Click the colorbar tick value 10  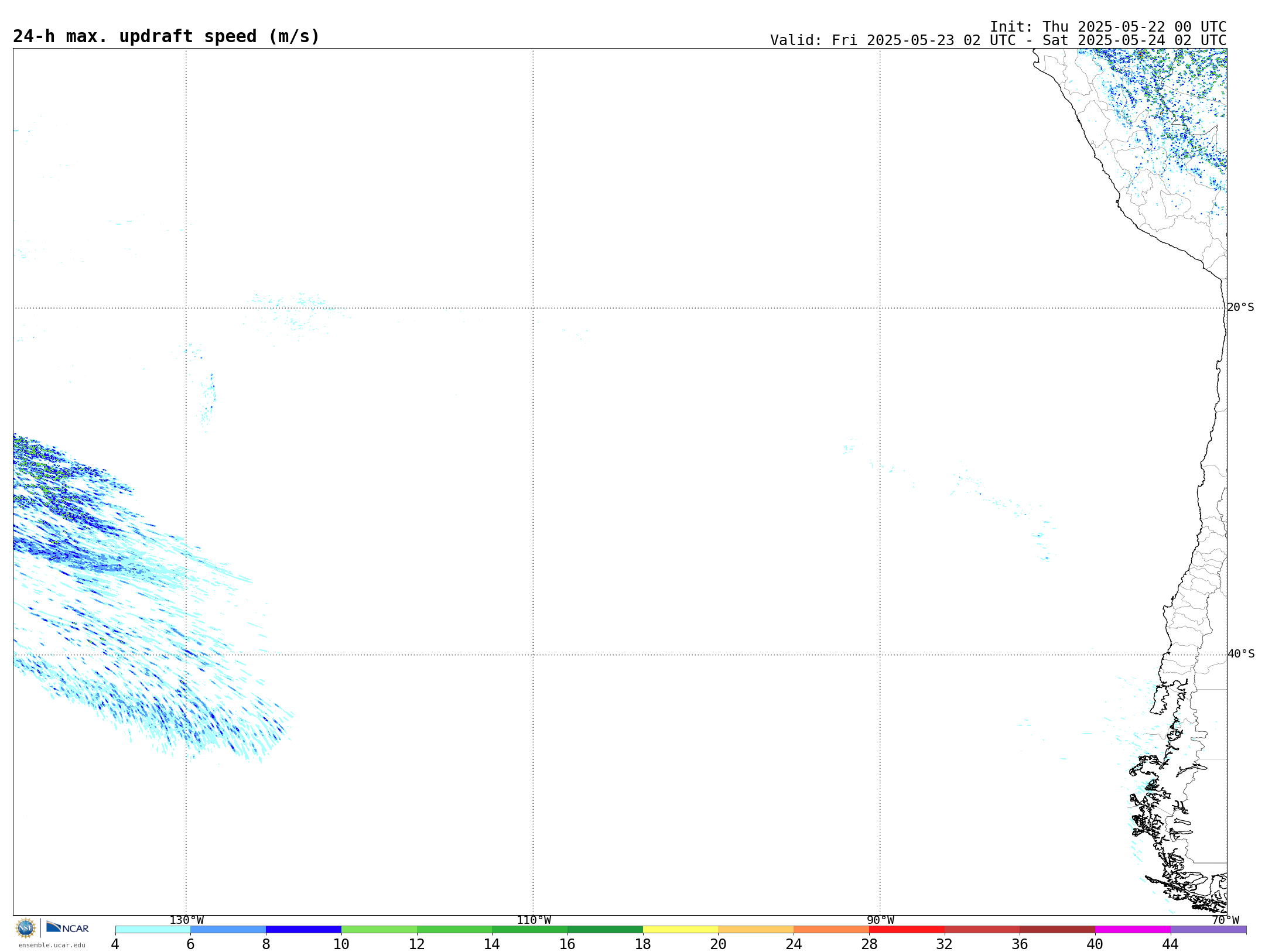click(341, 944)
